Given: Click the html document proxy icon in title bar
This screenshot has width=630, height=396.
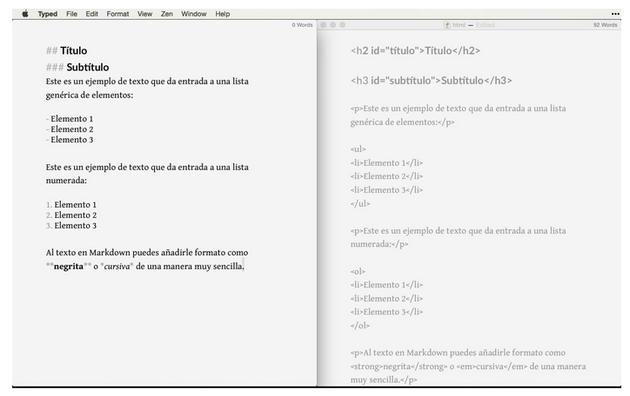Looking at the screenshot, I should pyautogui.click(x=447, y=25).
